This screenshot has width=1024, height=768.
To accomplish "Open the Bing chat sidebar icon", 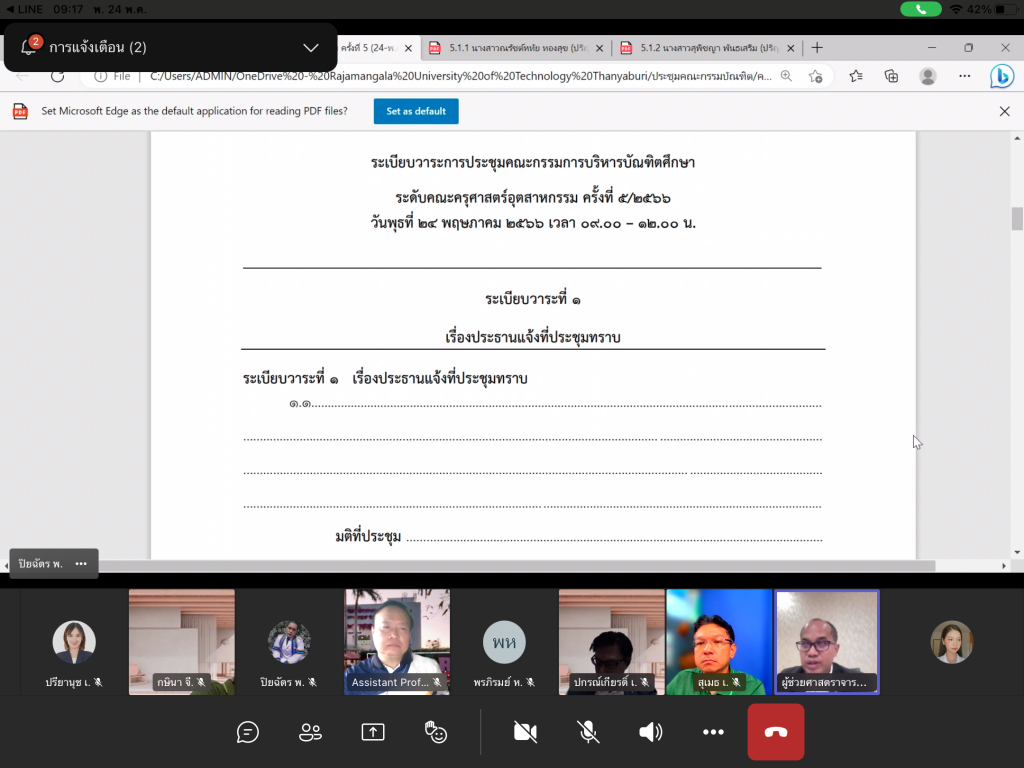I will 1001,76.
